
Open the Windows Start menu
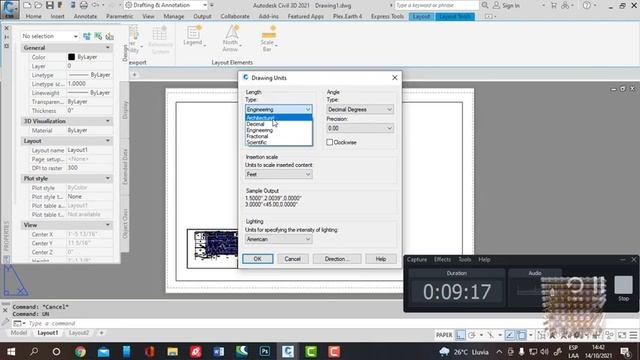tap(11, 351)
